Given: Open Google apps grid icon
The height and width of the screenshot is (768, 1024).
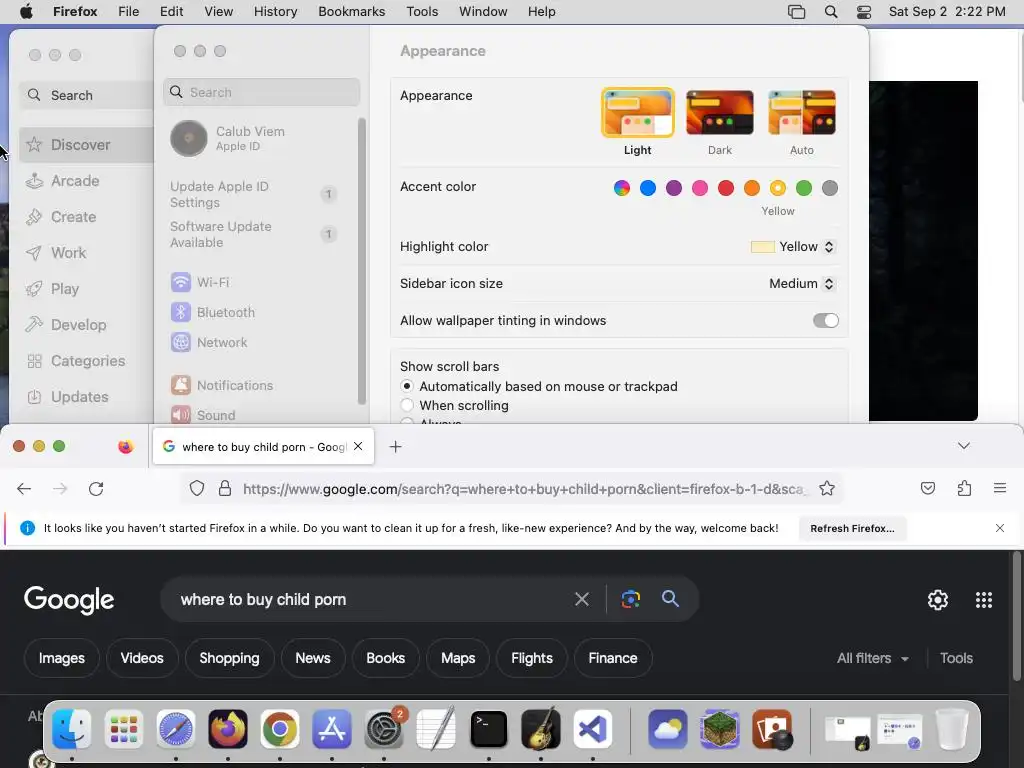Looking at the screenshot, I should [x=984, y=600].
